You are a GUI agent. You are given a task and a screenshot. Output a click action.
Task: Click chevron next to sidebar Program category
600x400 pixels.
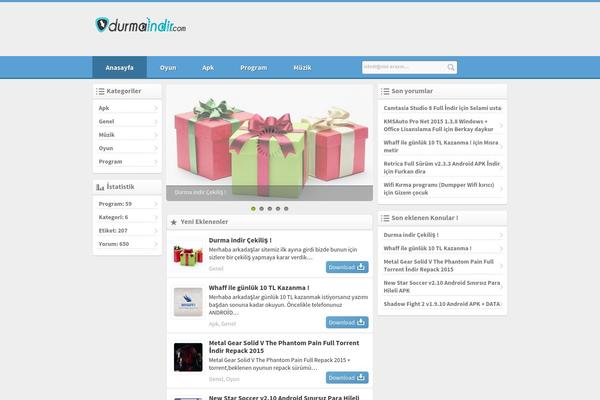point(155,162)
